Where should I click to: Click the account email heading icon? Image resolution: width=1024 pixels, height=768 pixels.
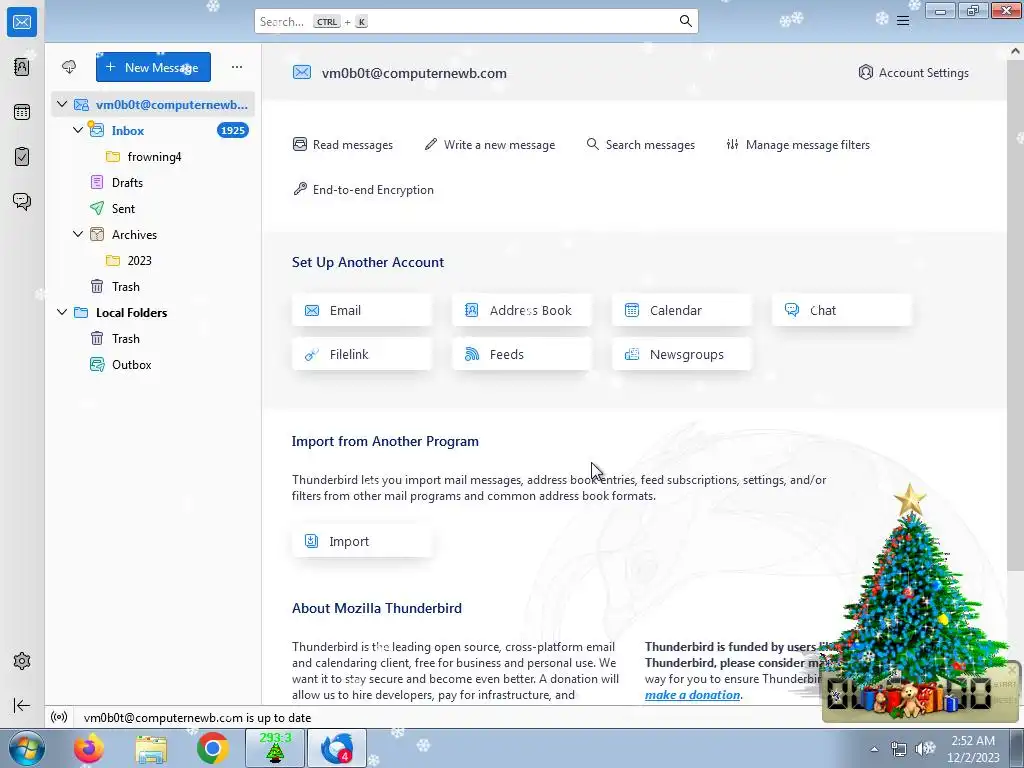point(302,72)
